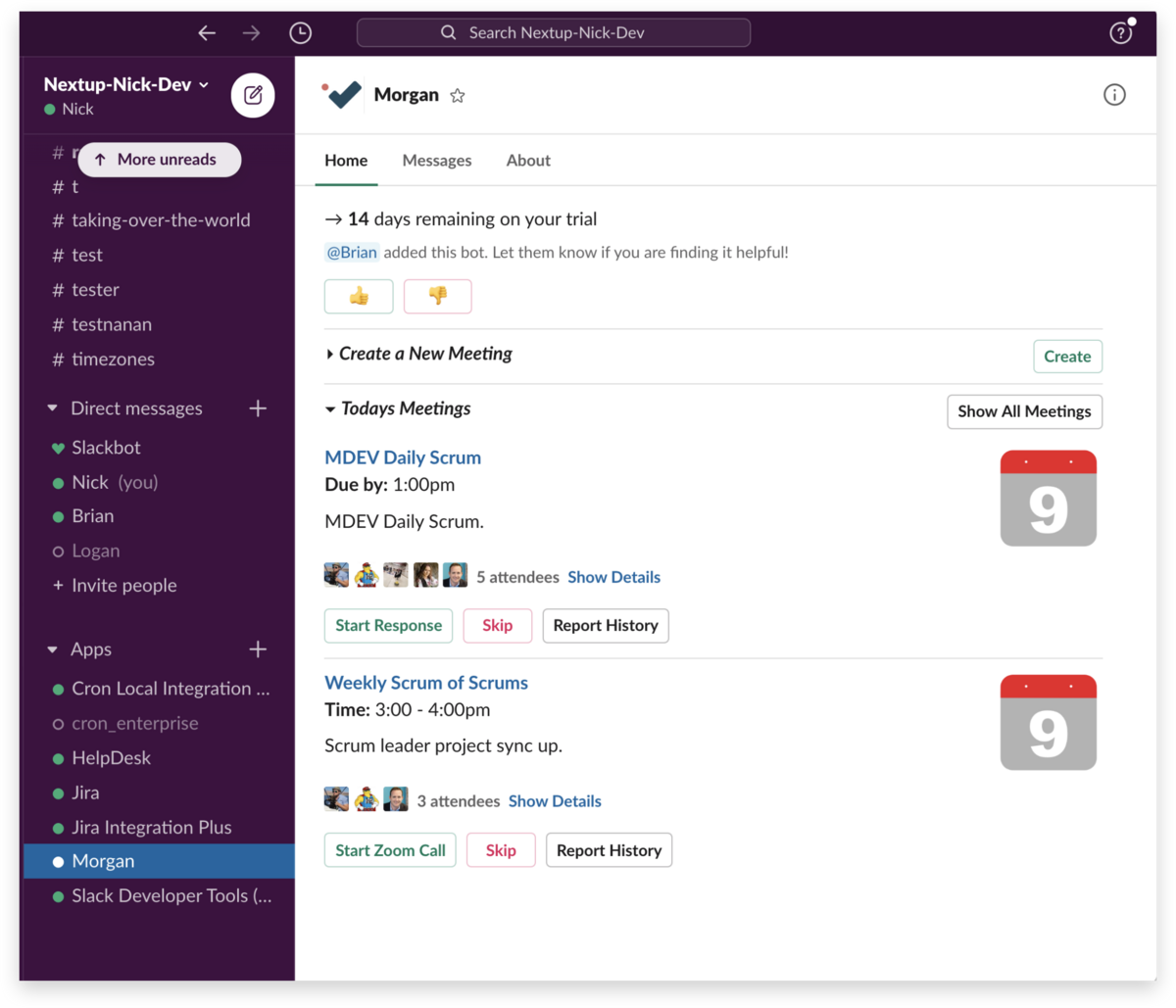
Task: Switch to the Messages tab
Action: coord(437,161)
